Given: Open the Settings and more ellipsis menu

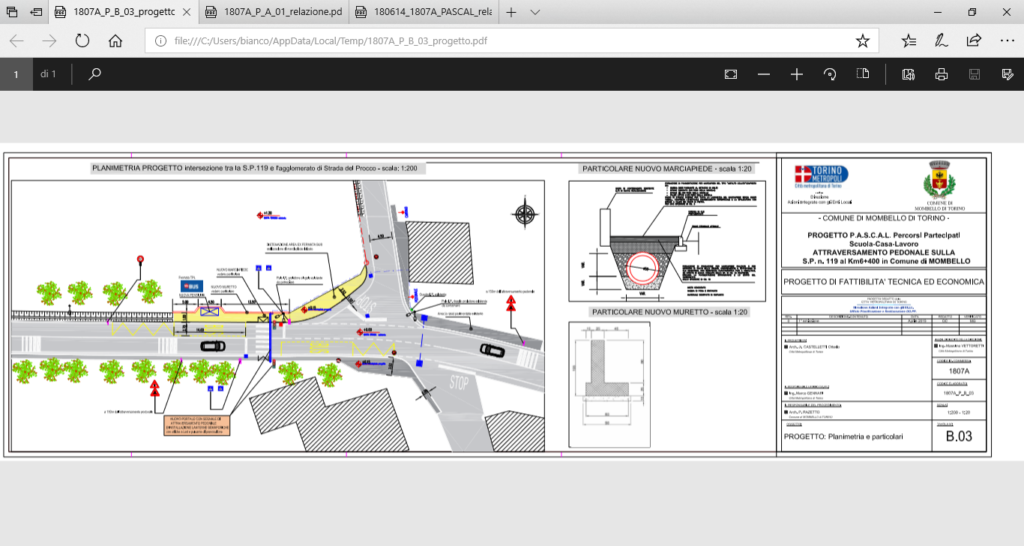Looking at the screenshot, I should coord(1006,41).
